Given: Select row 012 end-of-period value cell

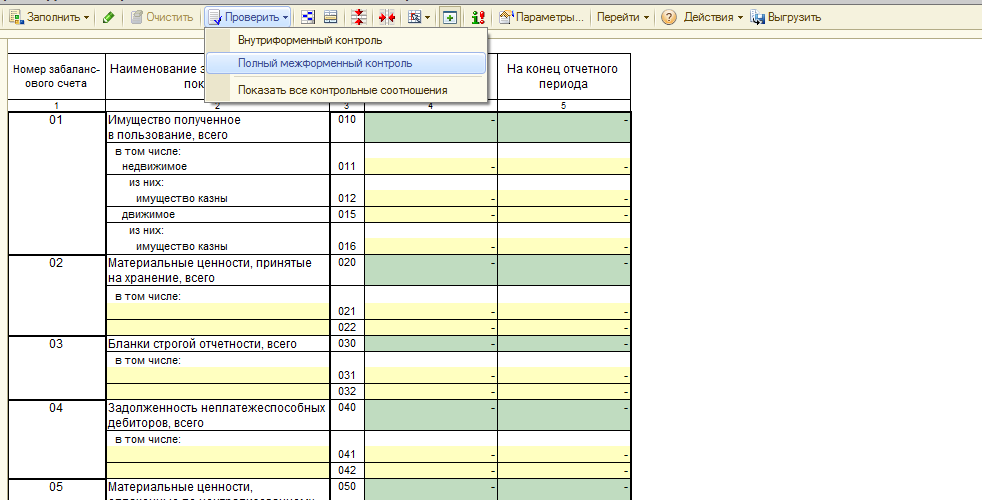Looking at the screenshot, I should (564, 199).
